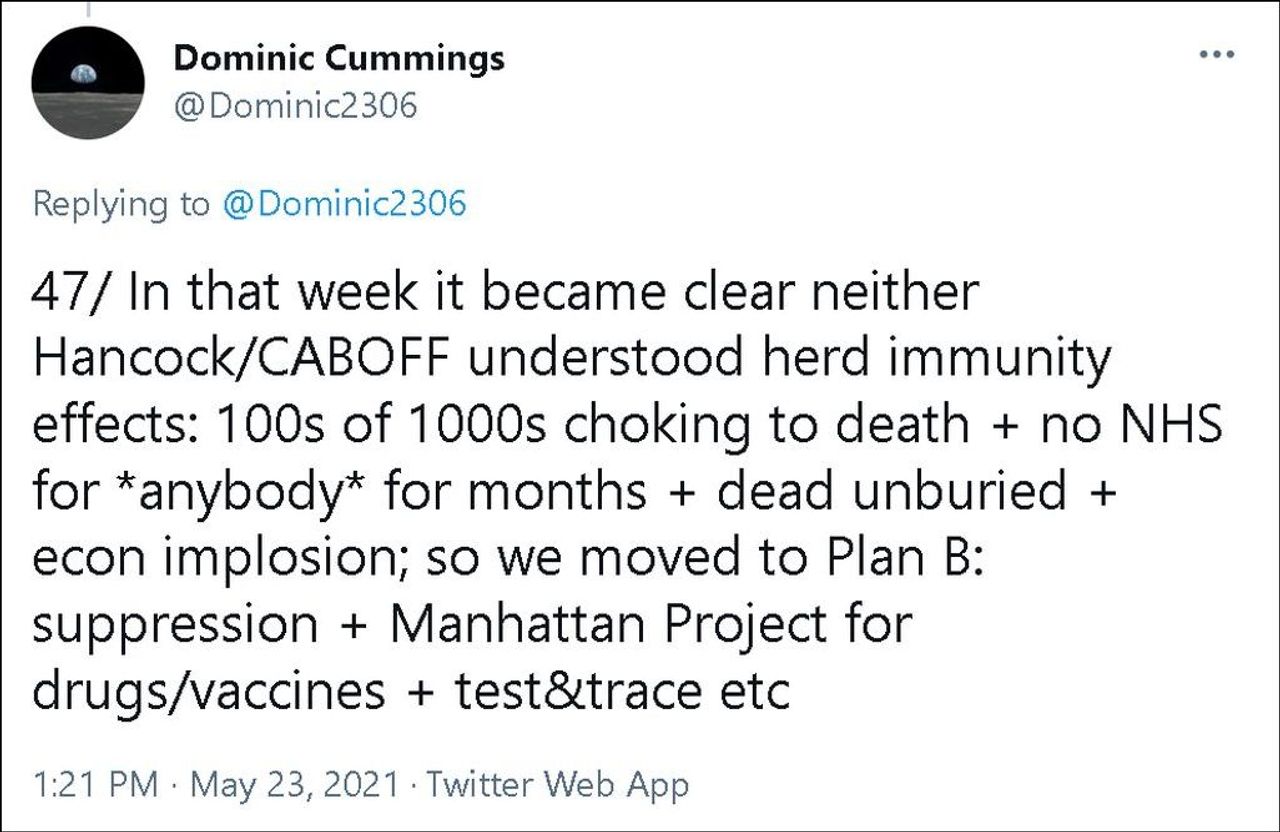This screenshot has width=1280, height=832.
Task: Click the "Replying to" label text
Action: point(121,204)
